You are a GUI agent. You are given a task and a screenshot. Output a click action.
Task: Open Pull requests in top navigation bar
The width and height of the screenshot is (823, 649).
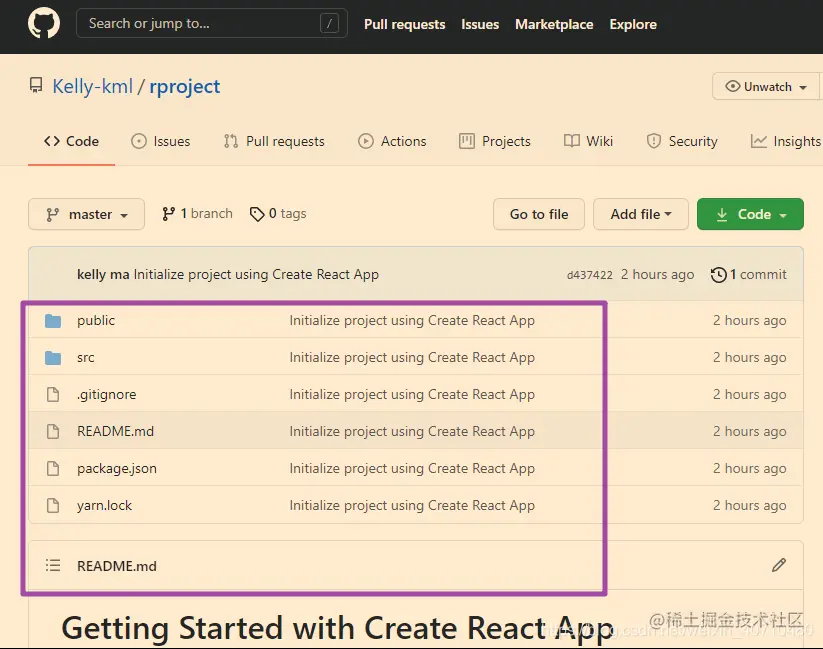click(404, 24)
